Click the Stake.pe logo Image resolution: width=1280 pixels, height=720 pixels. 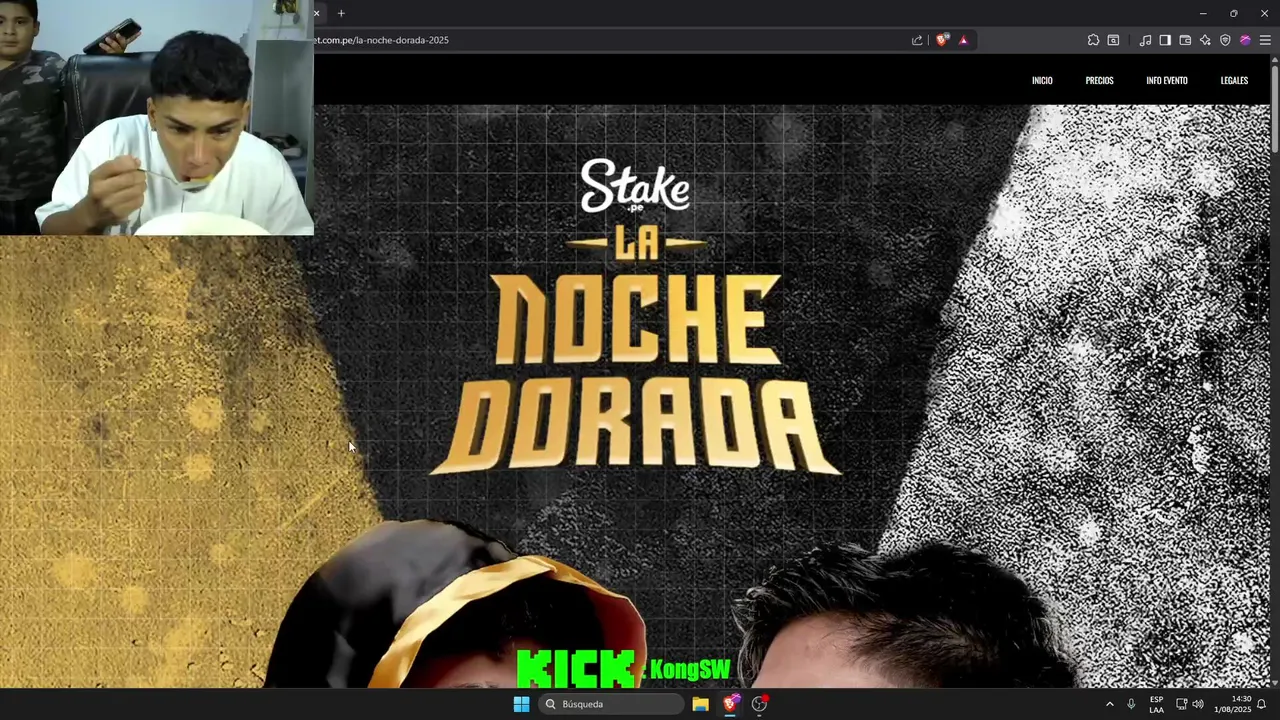(x=635, y=185)
